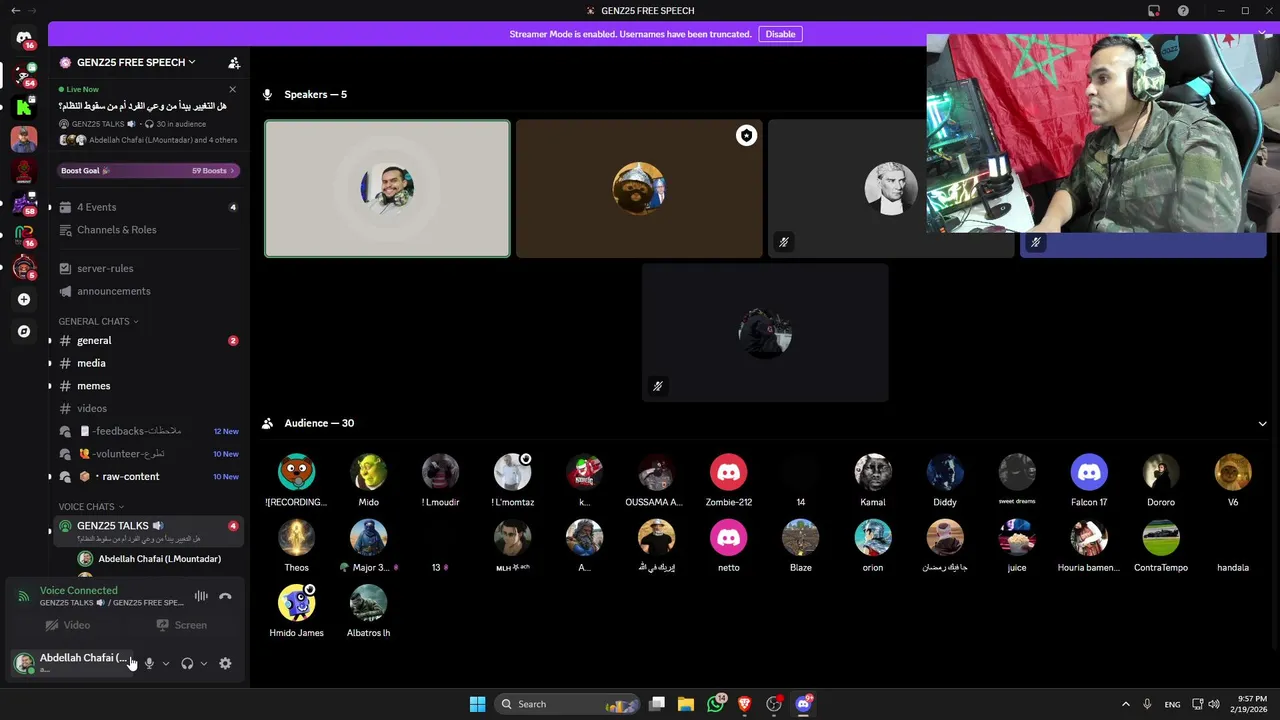The width and height of the screenshot is (1280, 720).
Task: Click audience member ContraTempo avatar
Action: 1161,538
